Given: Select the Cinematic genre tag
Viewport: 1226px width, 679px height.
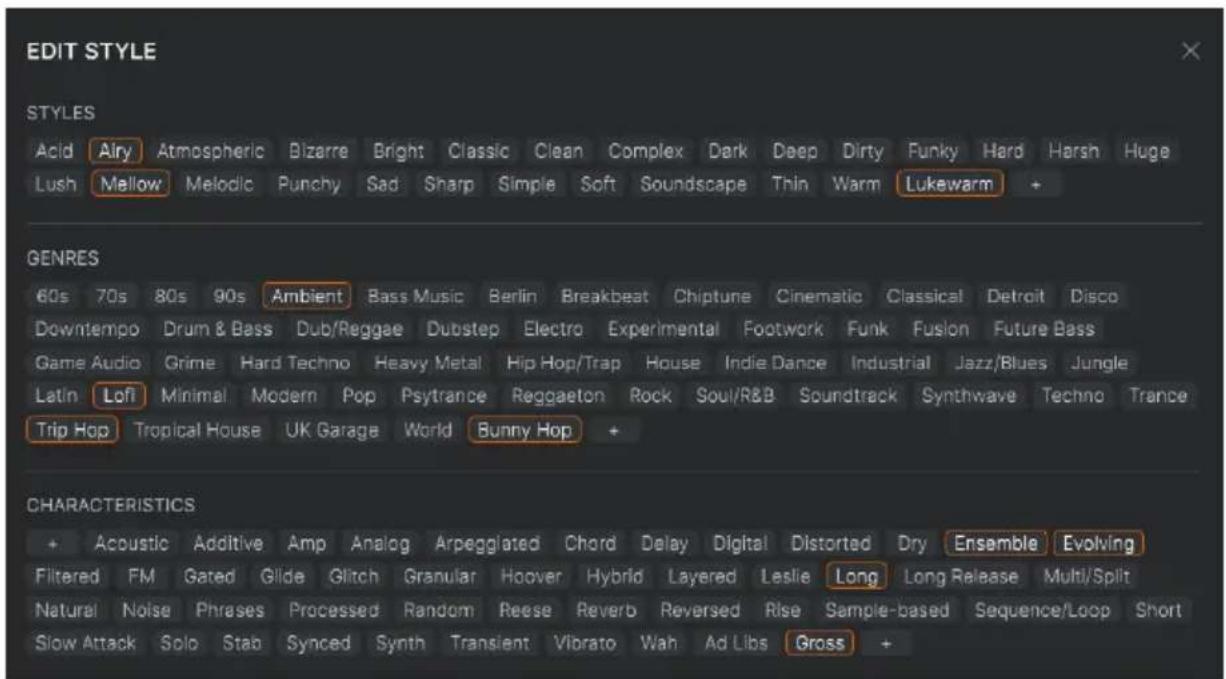Looking at the screenshot, I should point(819,296).
